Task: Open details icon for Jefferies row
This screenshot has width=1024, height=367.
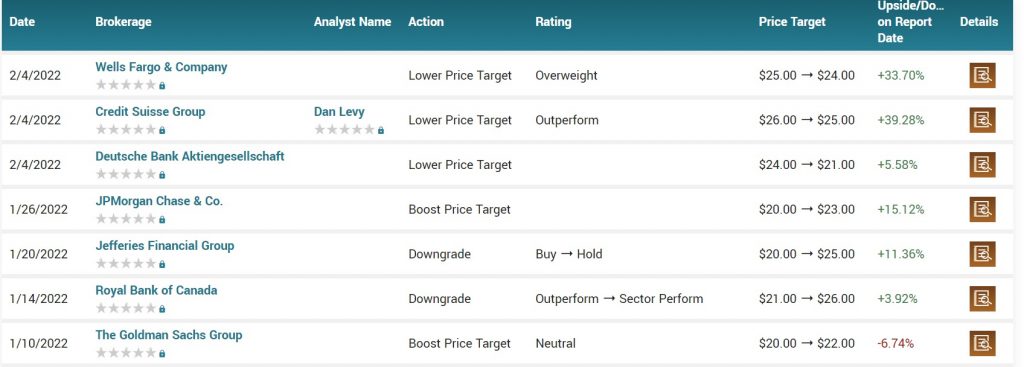Action: coord(982,254)
